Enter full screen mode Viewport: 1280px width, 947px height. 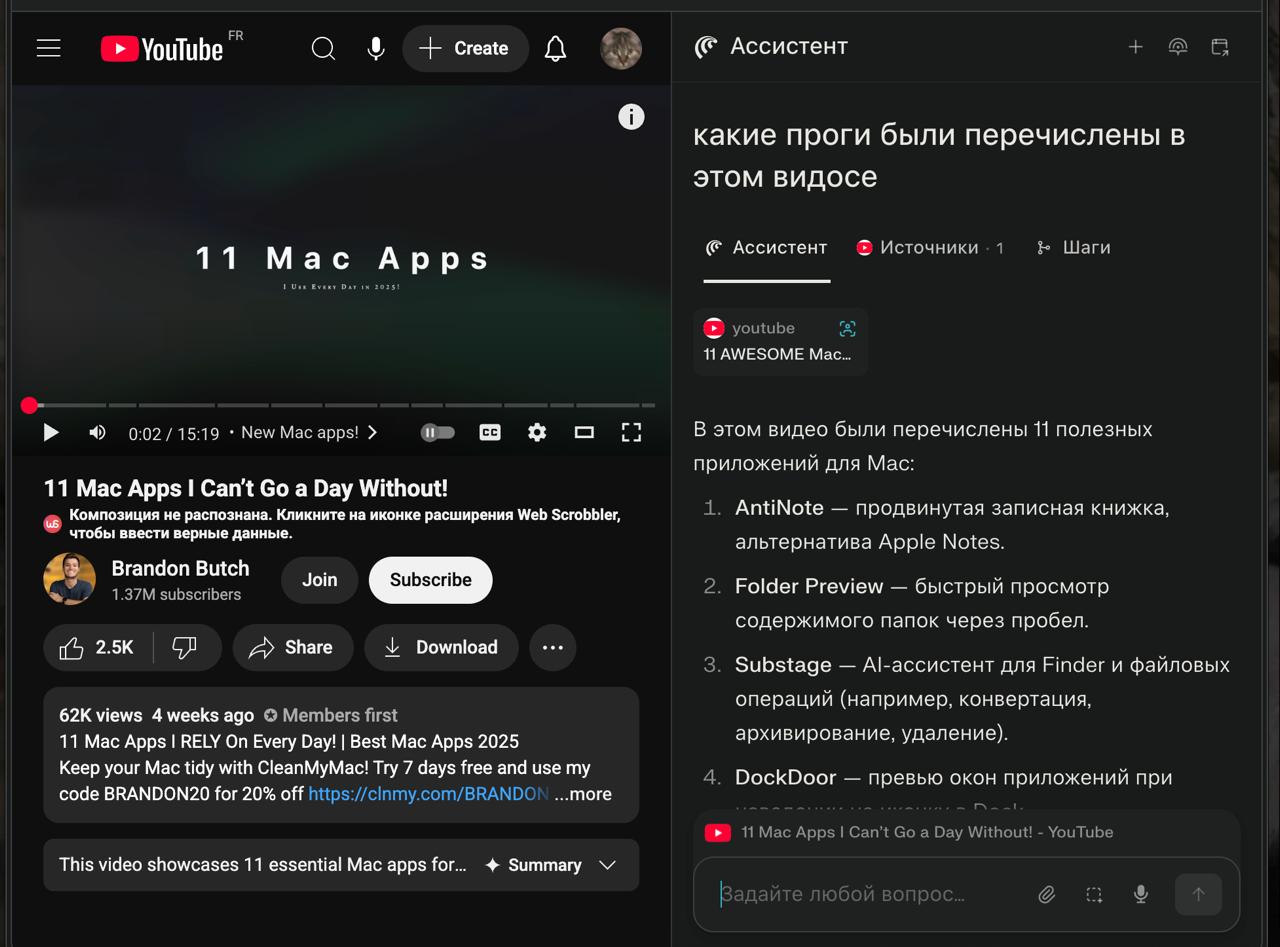[x=631, y=432]
